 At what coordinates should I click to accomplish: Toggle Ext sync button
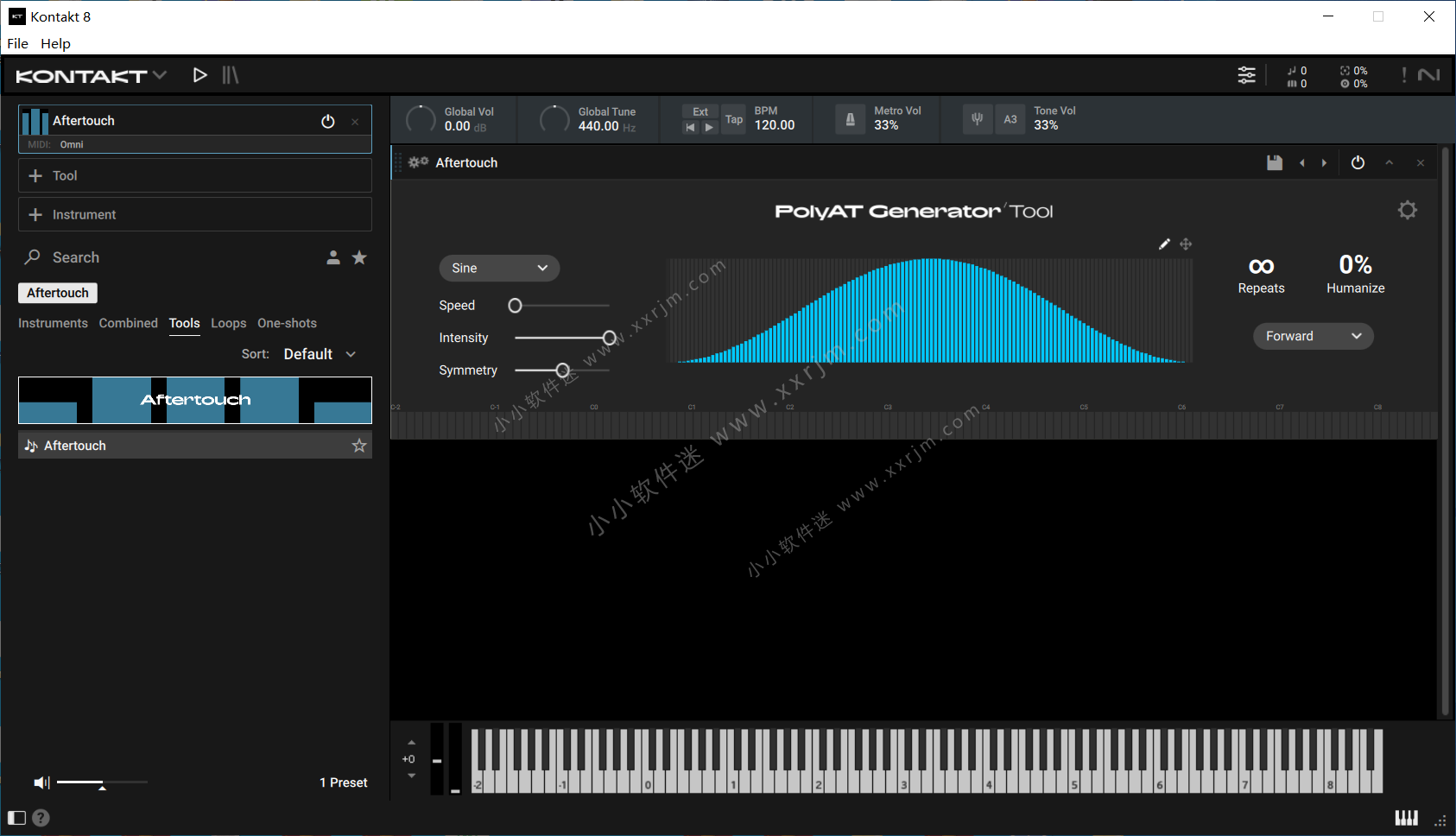coord(700,111)
